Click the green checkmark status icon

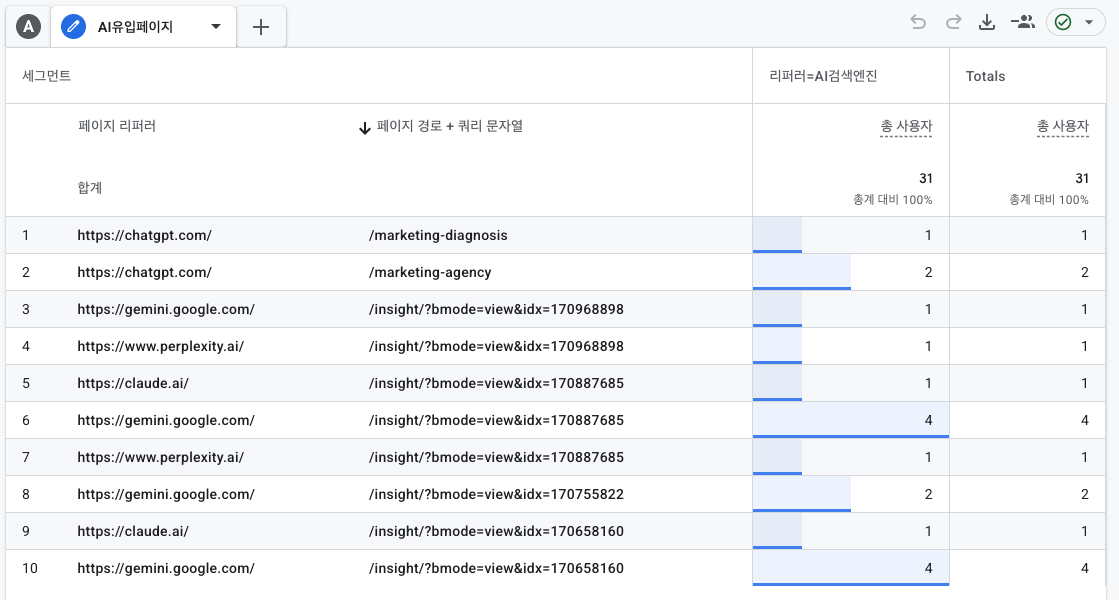pyautogui.click(x=1063, y=23)
